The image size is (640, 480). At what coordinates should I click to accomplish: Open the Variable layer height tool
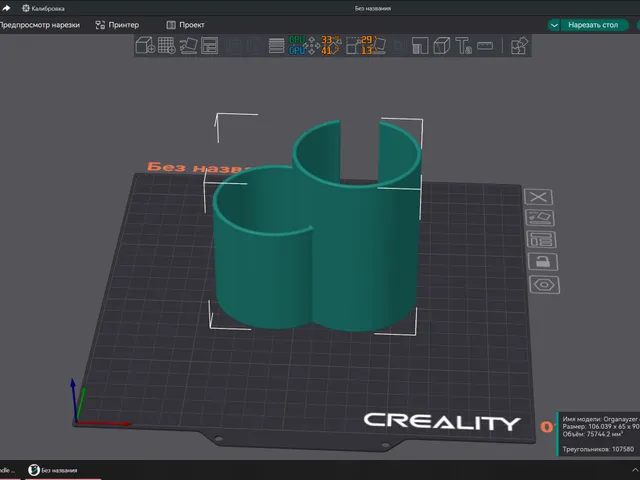point(276,45)
